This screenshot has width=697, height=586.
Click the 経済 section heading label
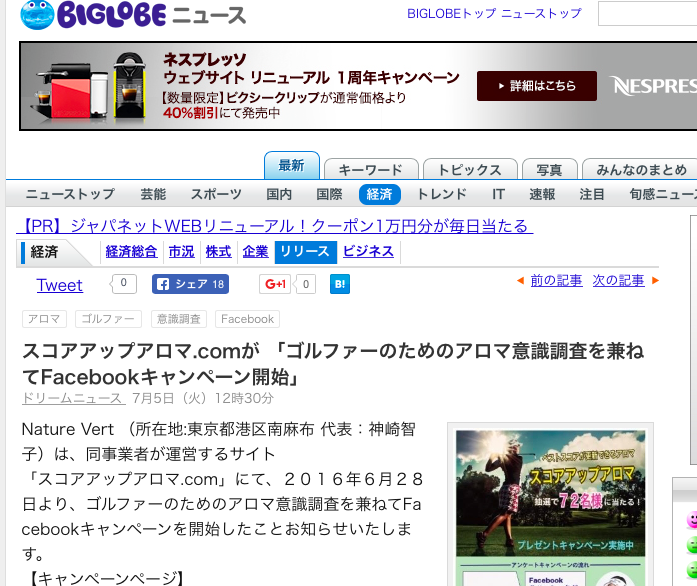44,252
